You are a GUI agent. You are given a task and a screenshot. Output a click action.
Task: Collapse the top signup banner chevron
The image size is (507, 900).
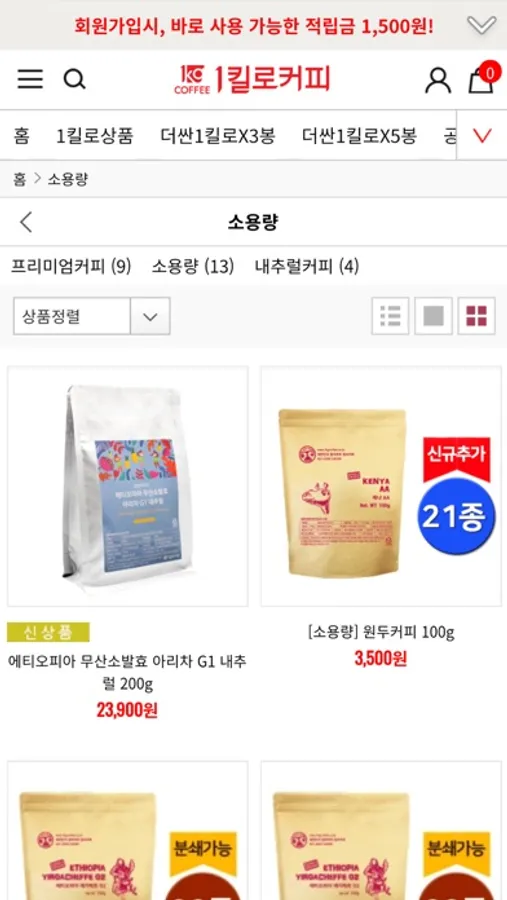pyautogui.click(x=481, y=25)
